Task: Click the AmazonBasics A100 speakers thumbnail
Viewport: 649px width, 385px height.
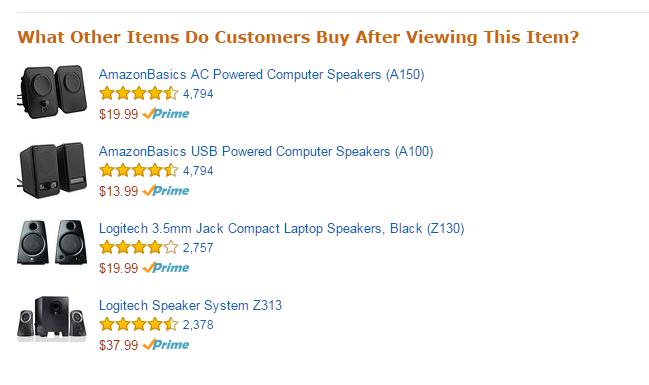Action: click(x=52, y=170)
